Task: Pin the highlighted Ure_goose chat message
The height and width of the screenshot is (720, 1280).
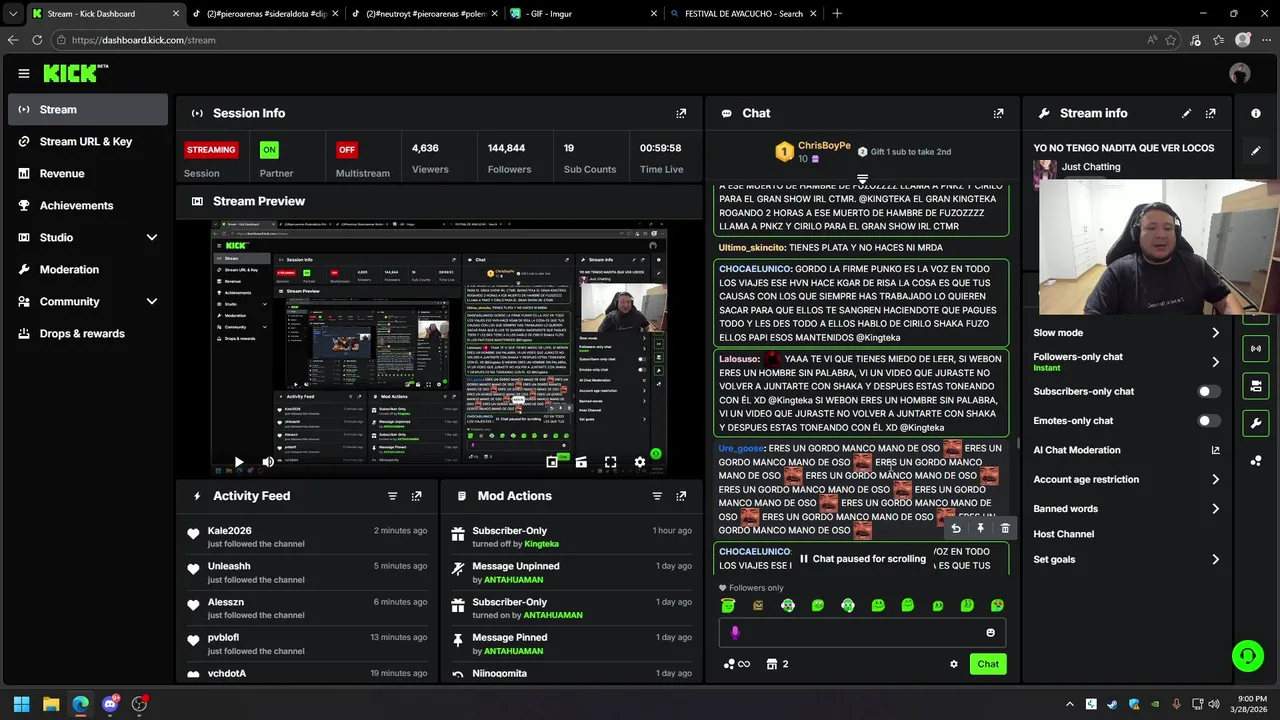Action: click(980, 528)
